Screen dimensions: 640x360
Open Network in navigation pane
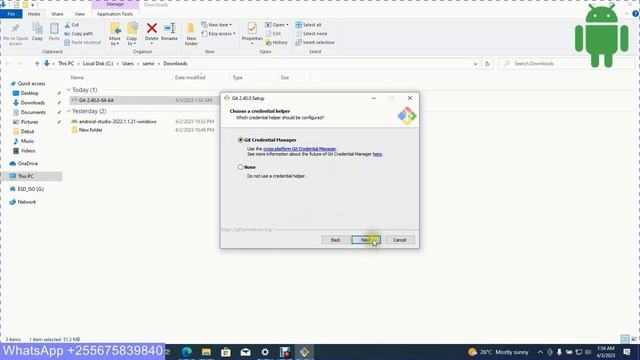[27, 202]
